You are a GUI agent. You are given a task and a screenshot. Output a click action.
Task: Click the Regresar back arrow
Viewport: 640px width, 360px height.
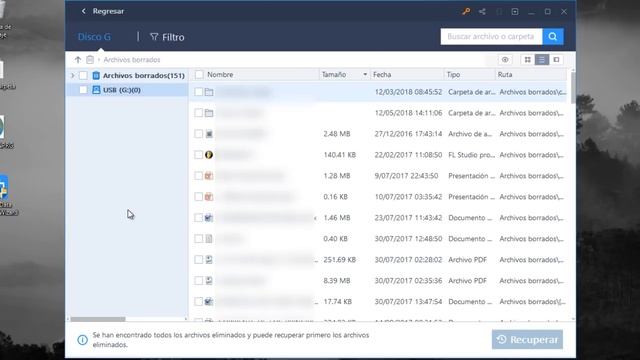84,11
